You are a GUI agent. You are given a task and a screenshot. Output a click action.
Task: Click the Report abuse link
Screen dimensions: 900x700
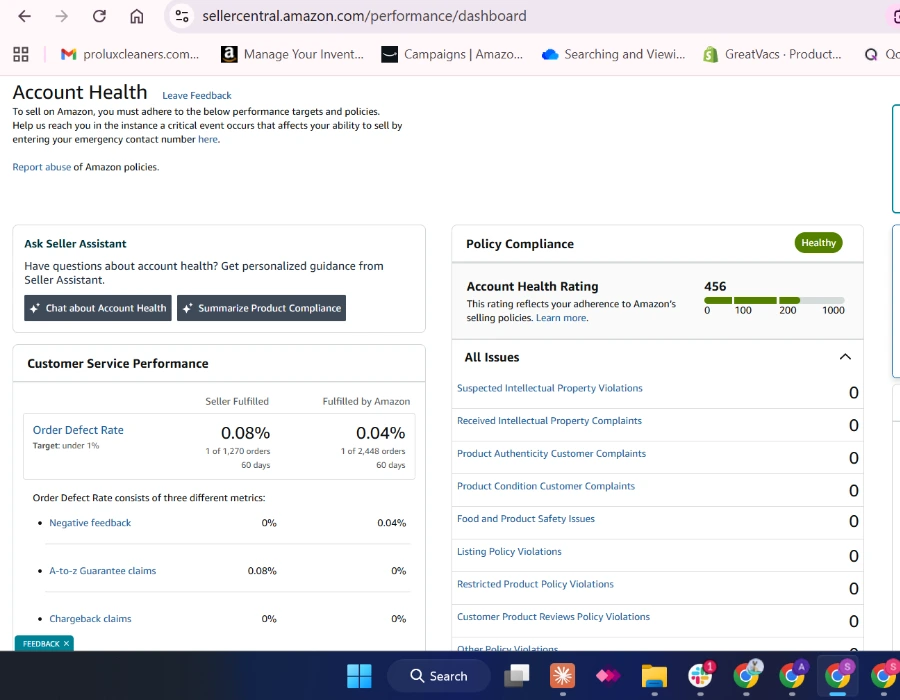point(42,167)
